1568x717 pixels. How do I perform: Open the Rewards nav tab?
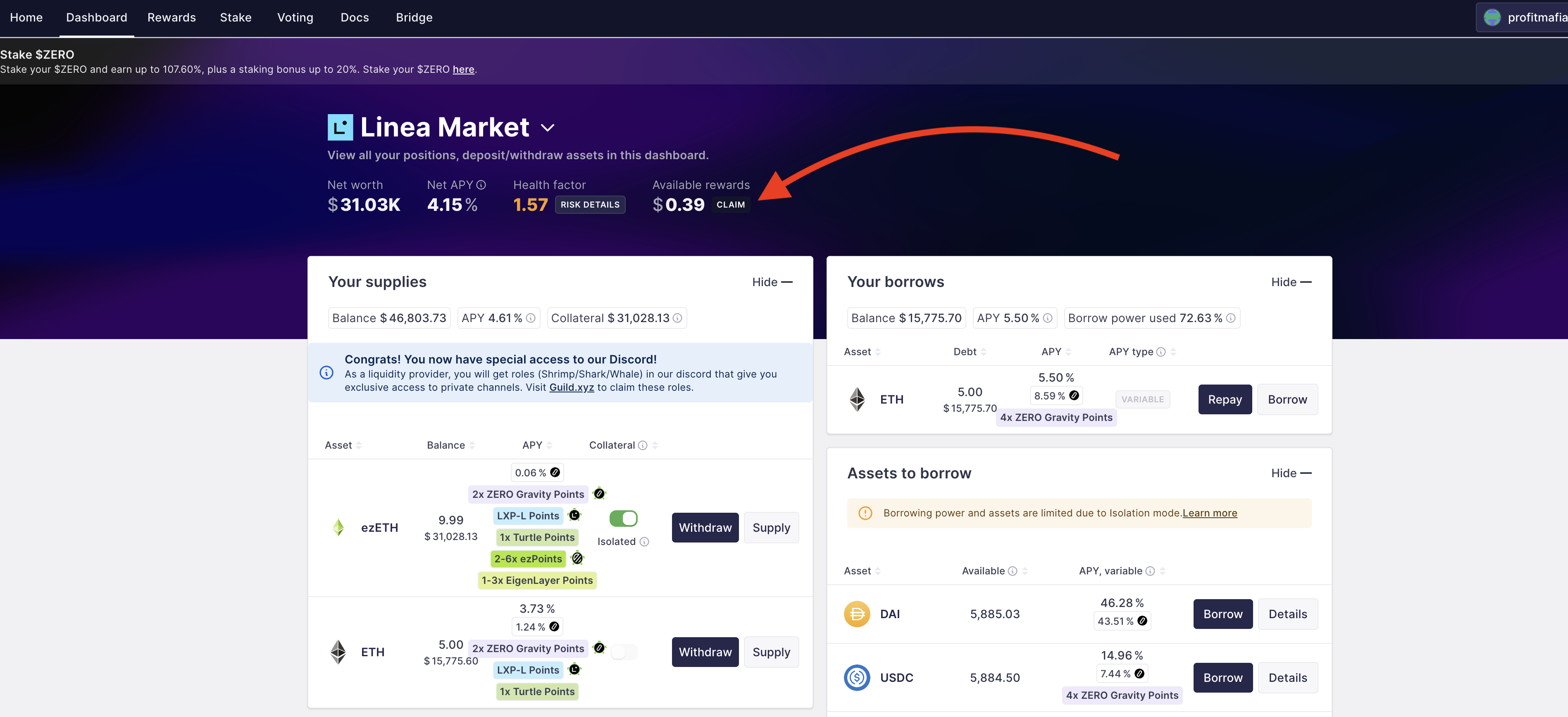(x=172, y=18)
